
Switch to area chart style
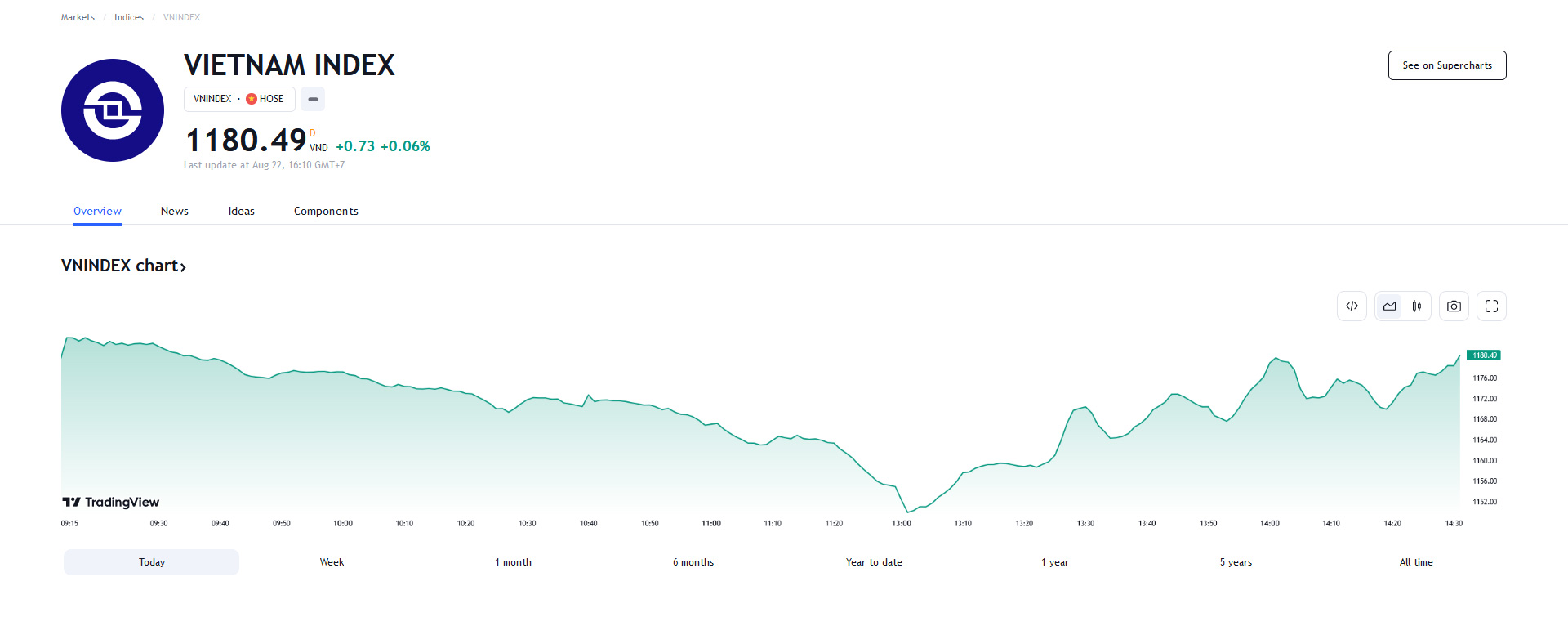tap(1389, 306)
